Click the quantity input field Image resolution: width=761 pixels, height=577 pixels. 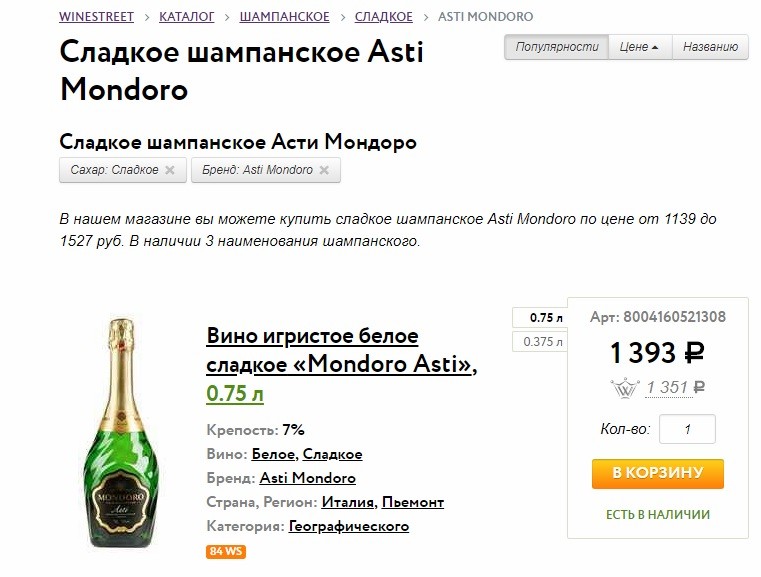[688, 429]
